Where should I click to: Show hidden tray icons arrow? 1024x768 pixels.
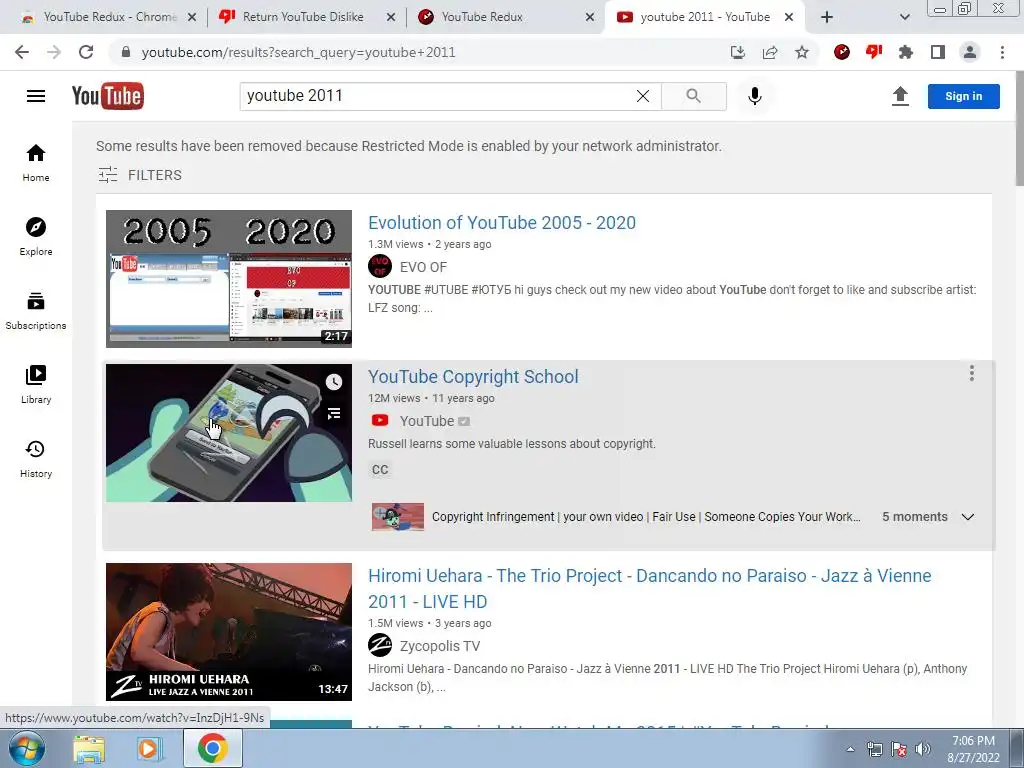(850, 749)
